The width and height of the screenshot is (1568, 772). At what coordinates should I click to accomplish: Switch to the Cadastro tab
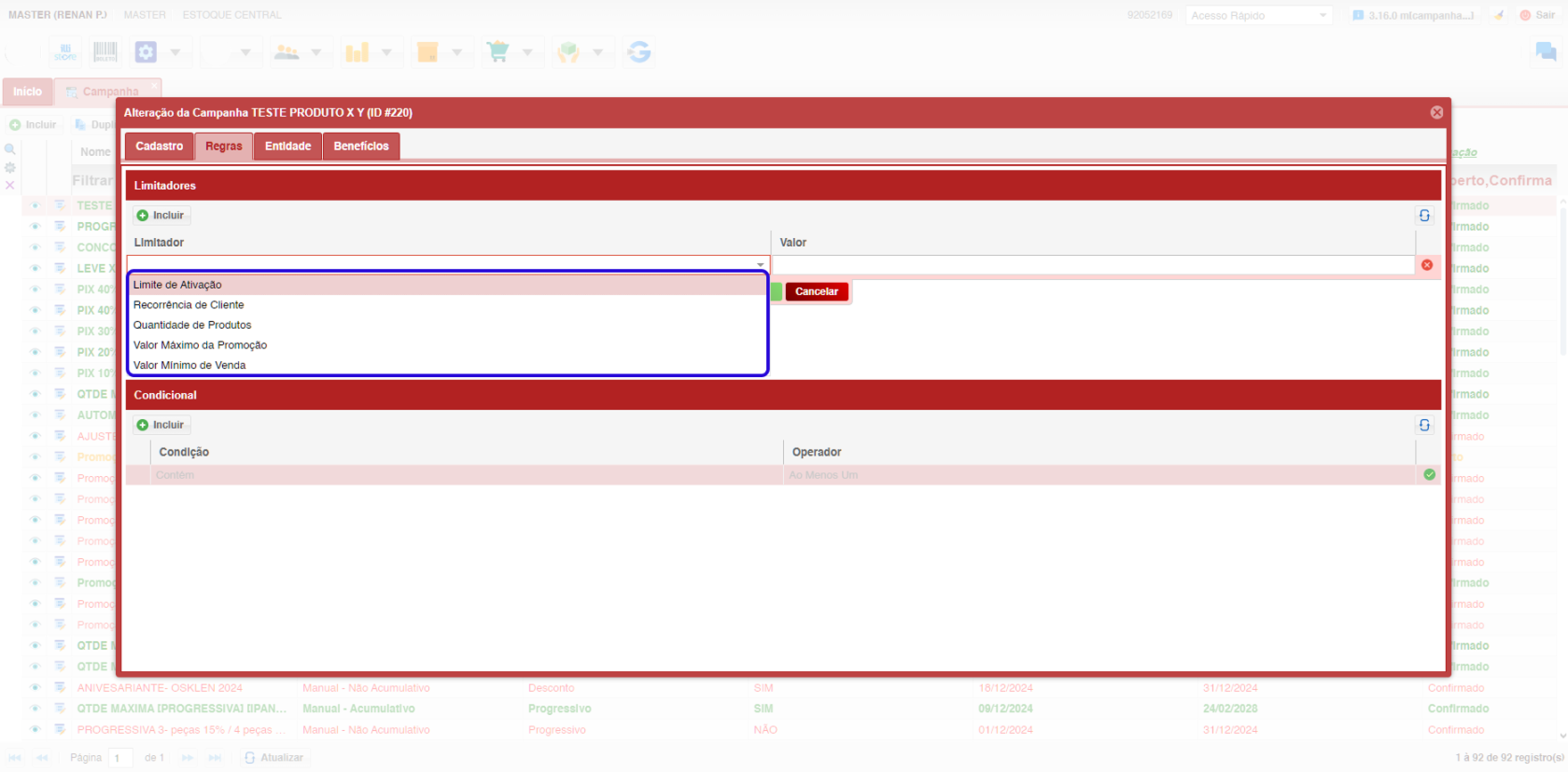coord(159,147)
